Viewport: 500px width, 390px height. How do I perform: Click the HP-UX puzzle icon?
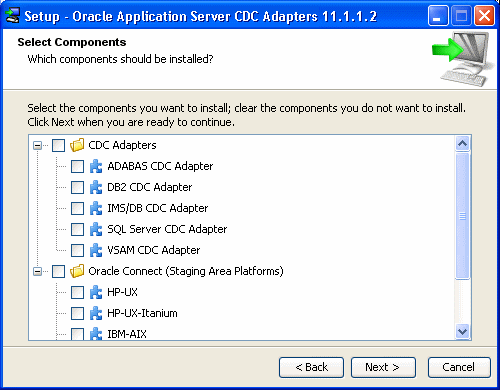(96, 292)
